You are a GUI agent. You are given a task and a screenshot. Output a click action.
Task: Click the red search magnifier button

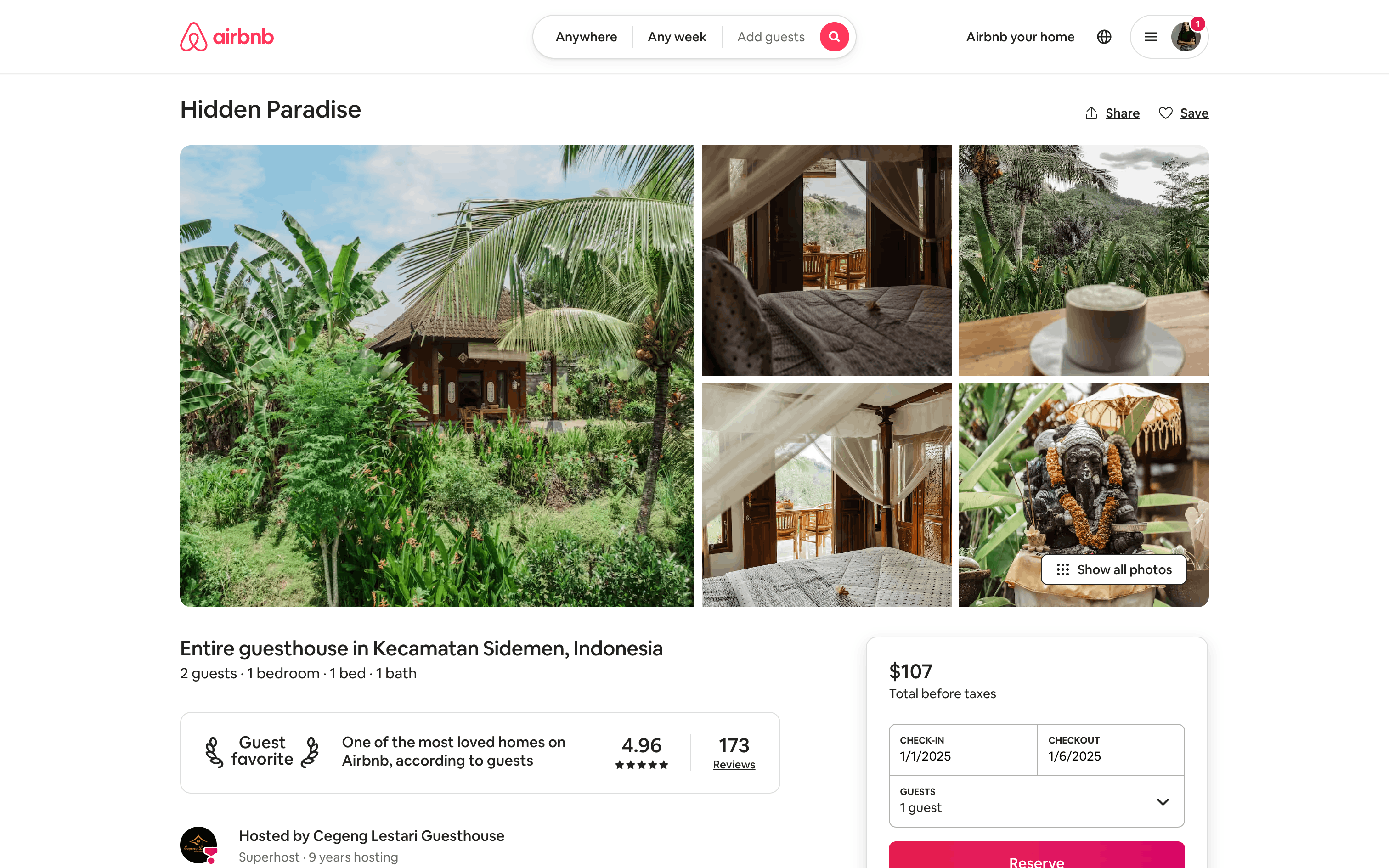click(x=834, y=37)
